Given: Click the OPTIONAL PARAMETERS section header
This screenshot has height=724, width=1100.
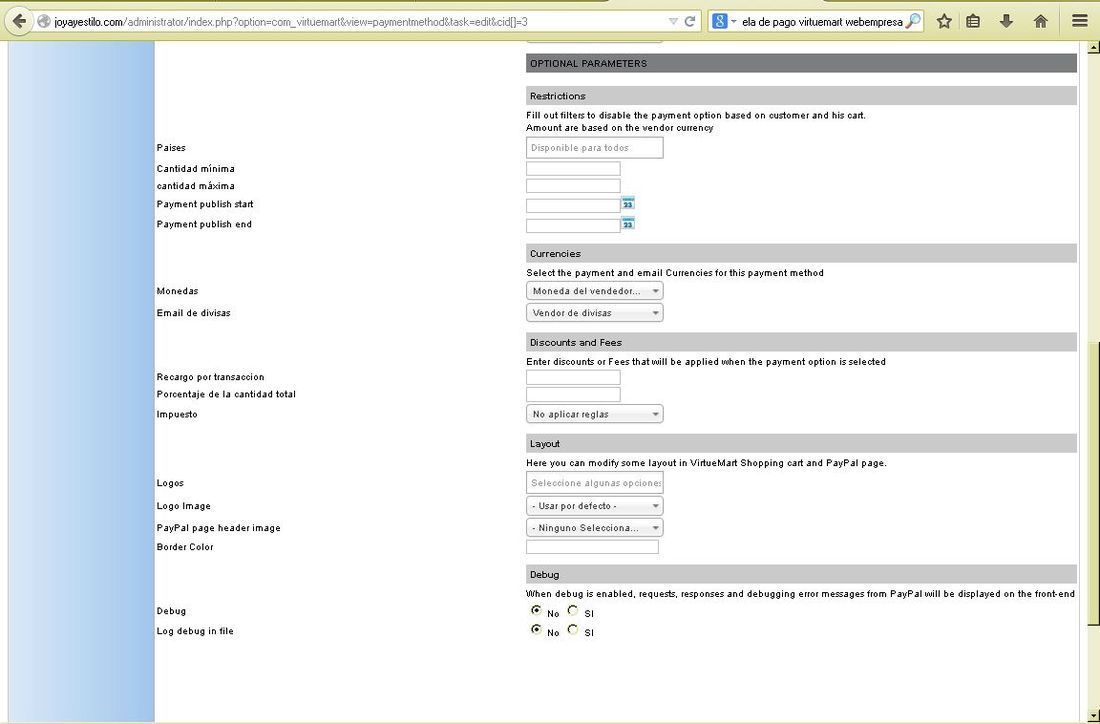Looking at the screenshot, I should 801,63.
